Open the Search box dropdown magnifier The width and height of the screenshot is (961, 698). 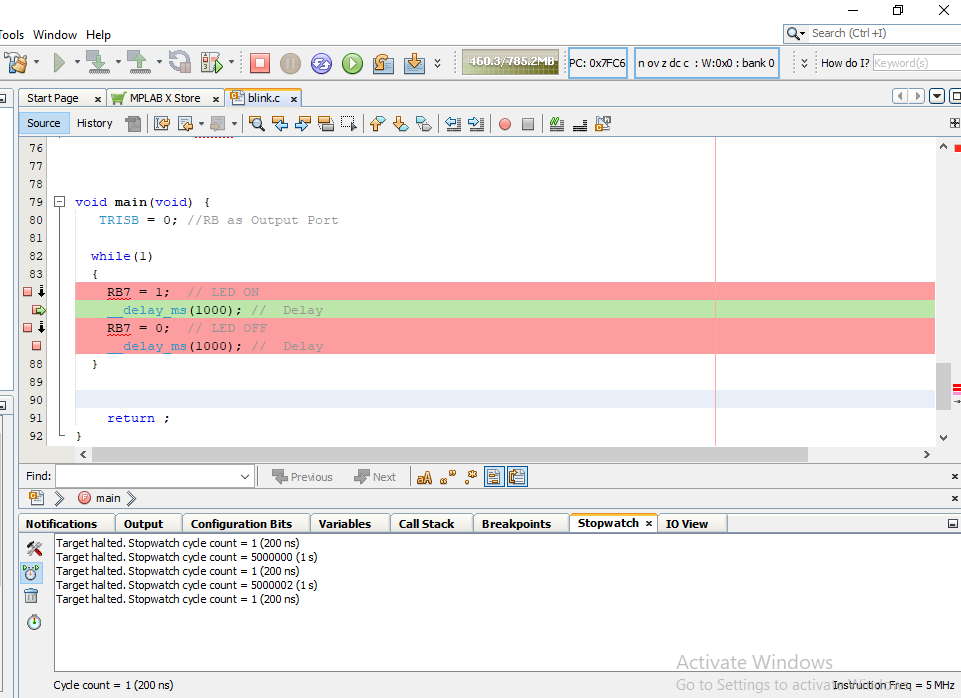(x=796, y=33)
